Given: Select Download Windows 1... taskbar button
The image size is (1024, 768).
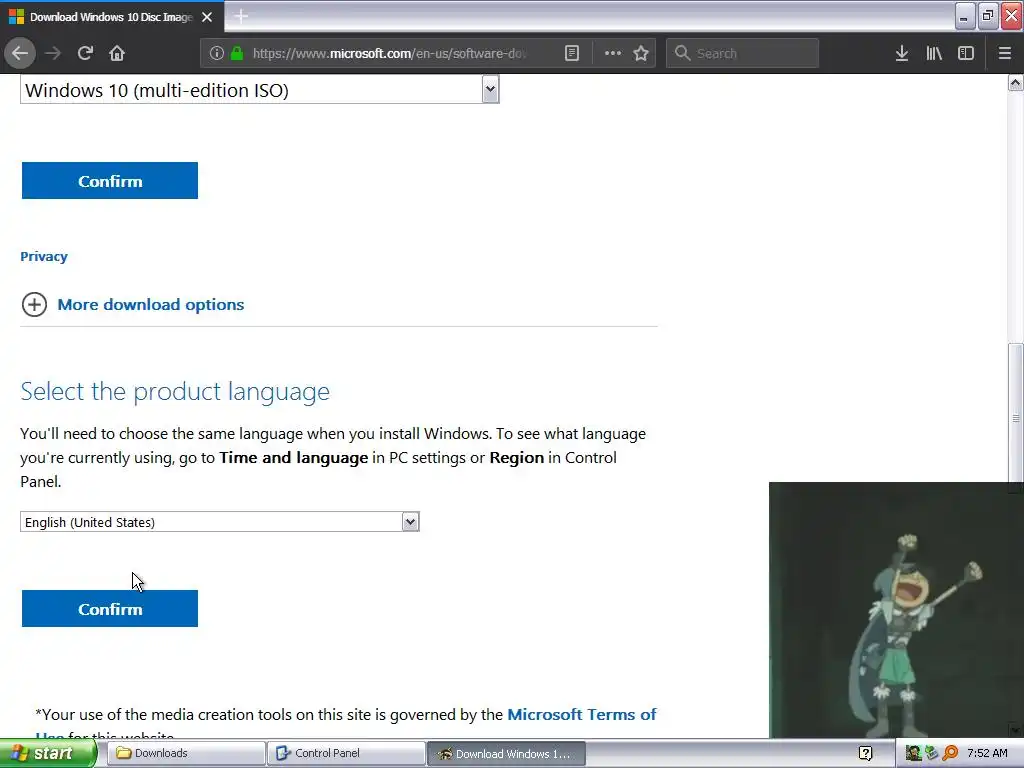Looking at the screenshot, I should click(x=506, y=753).
